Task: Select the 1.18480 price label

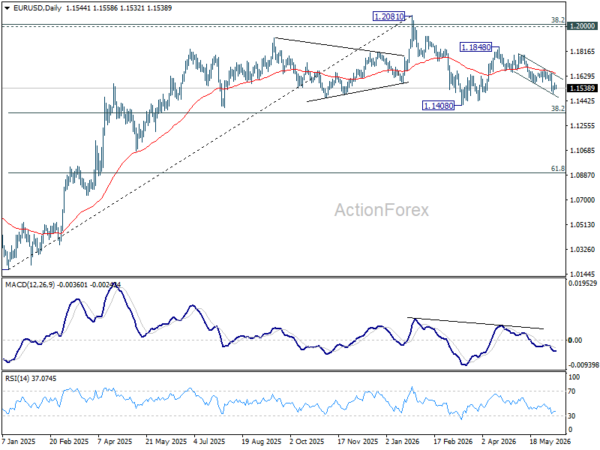Action: (476, 47)
